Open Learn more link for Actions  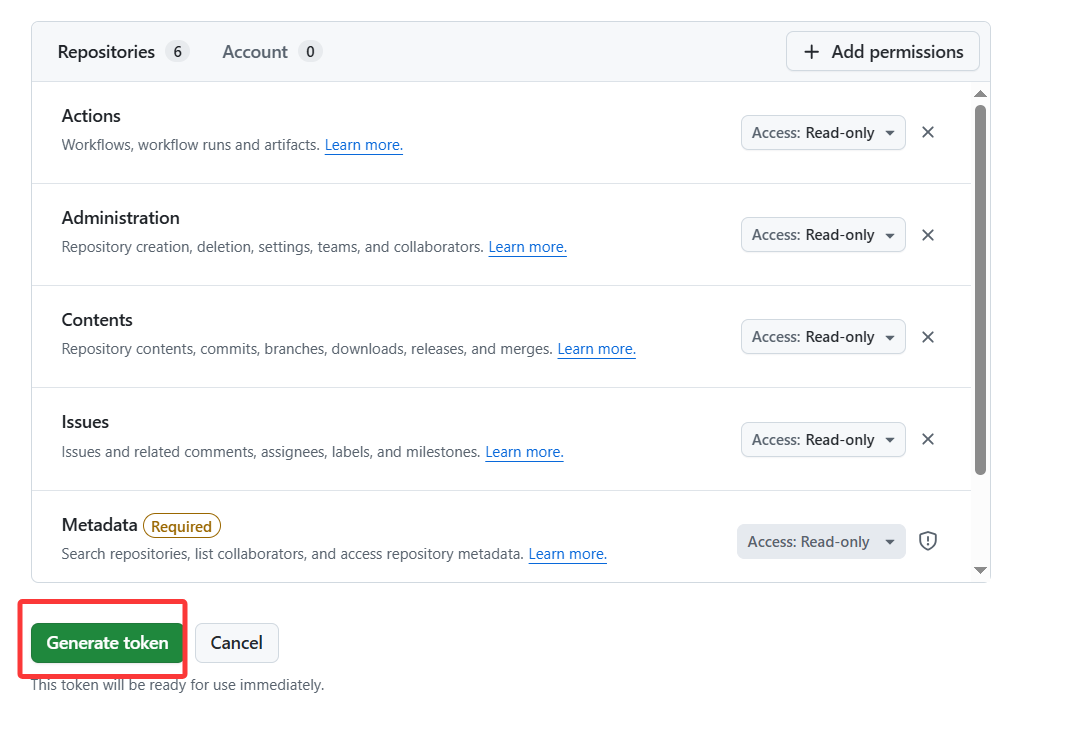(x=364, y=145)
